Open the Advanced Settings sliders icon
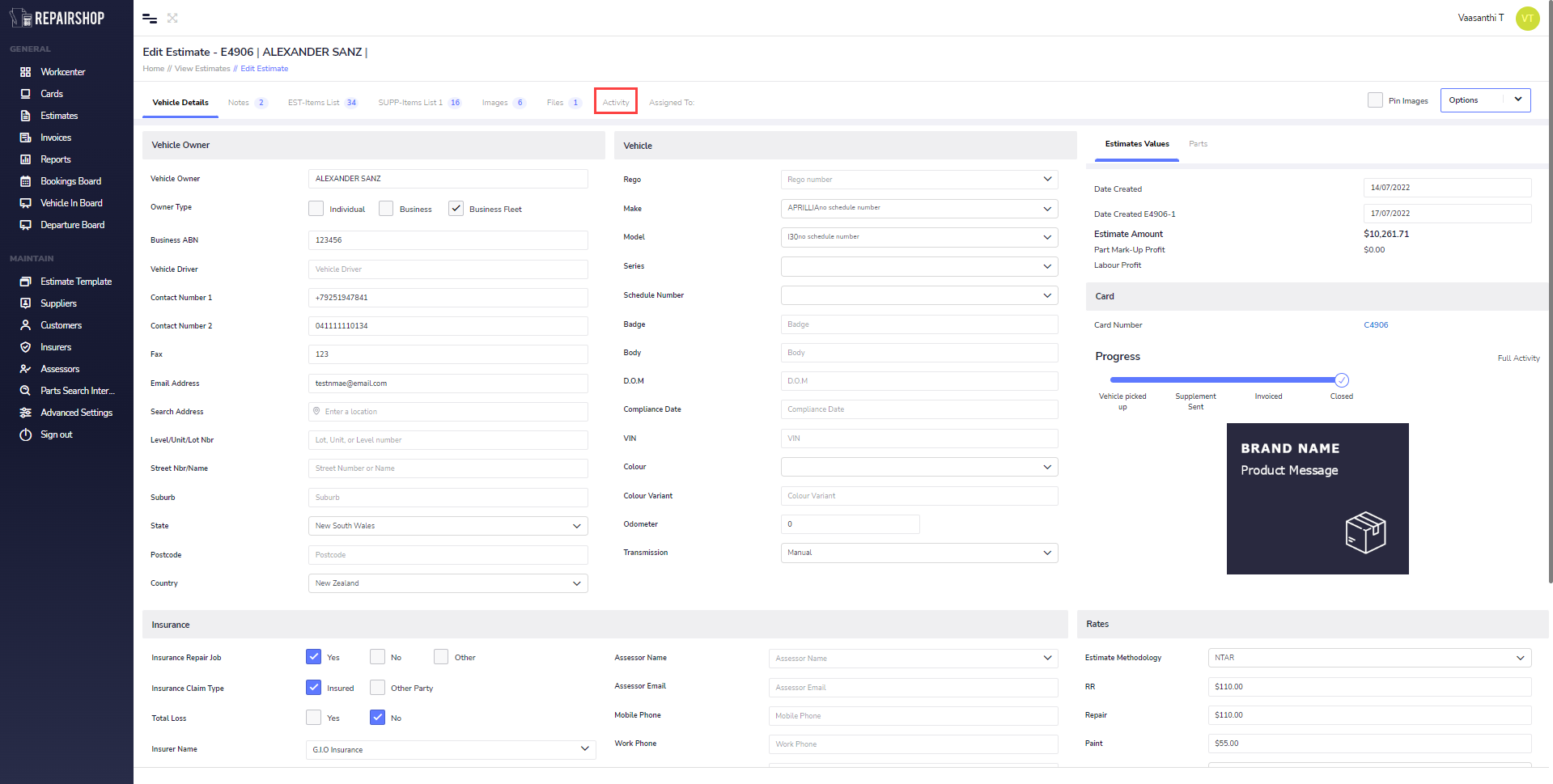 (x=25, y=413)
